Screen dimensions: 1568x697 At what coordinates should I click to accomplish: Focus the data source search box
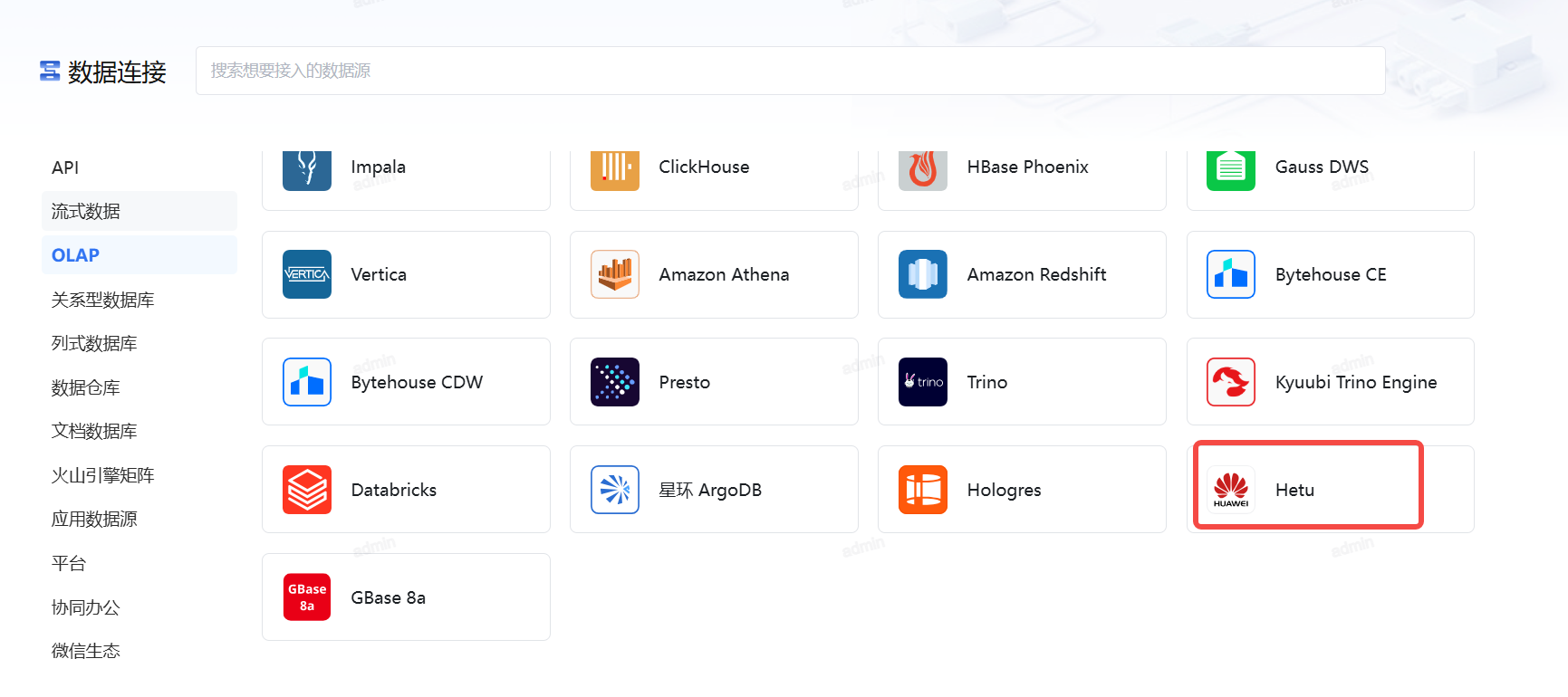click(x=790, y=71)
